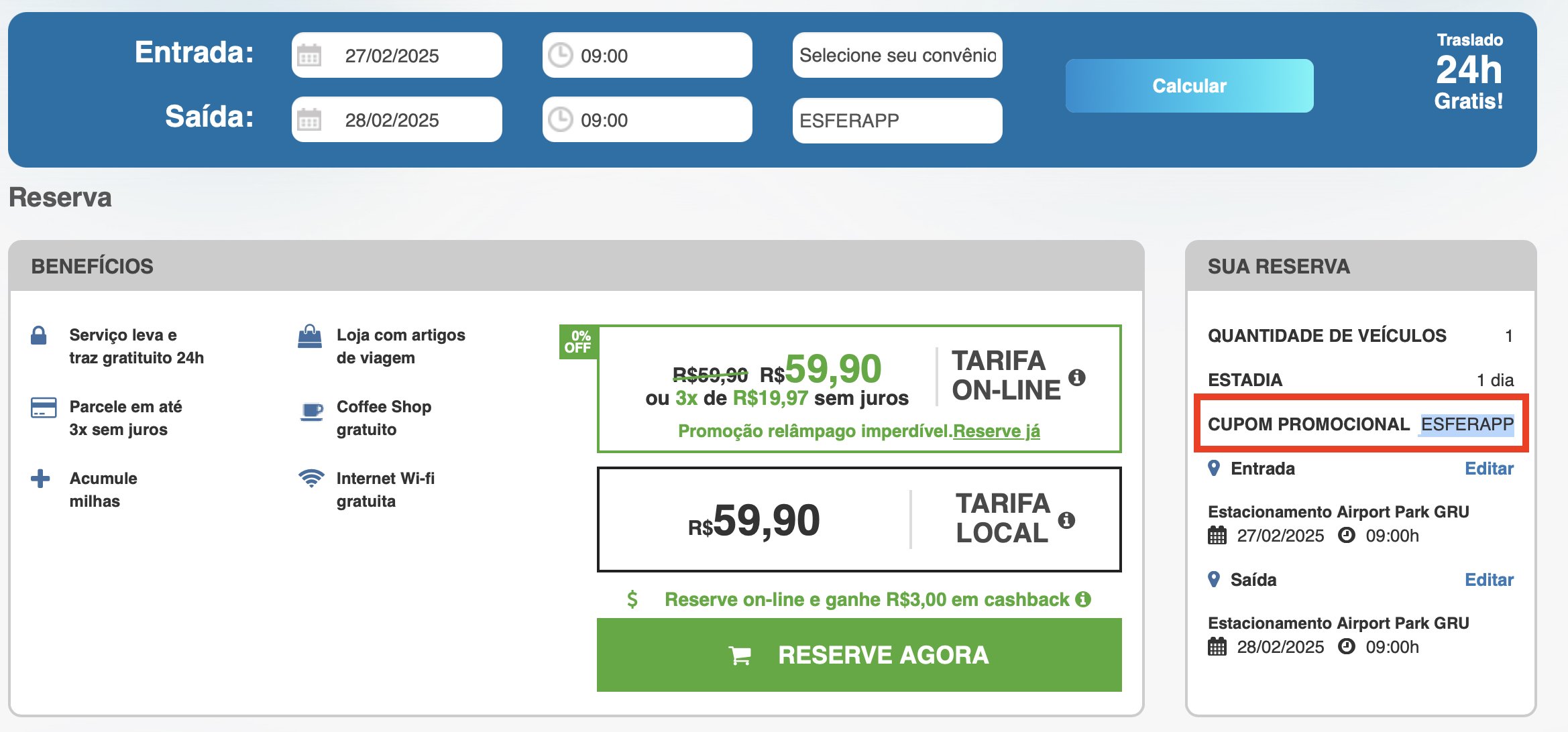
Task: Click the Wi-fi icon in benefits
Action: 311,478
